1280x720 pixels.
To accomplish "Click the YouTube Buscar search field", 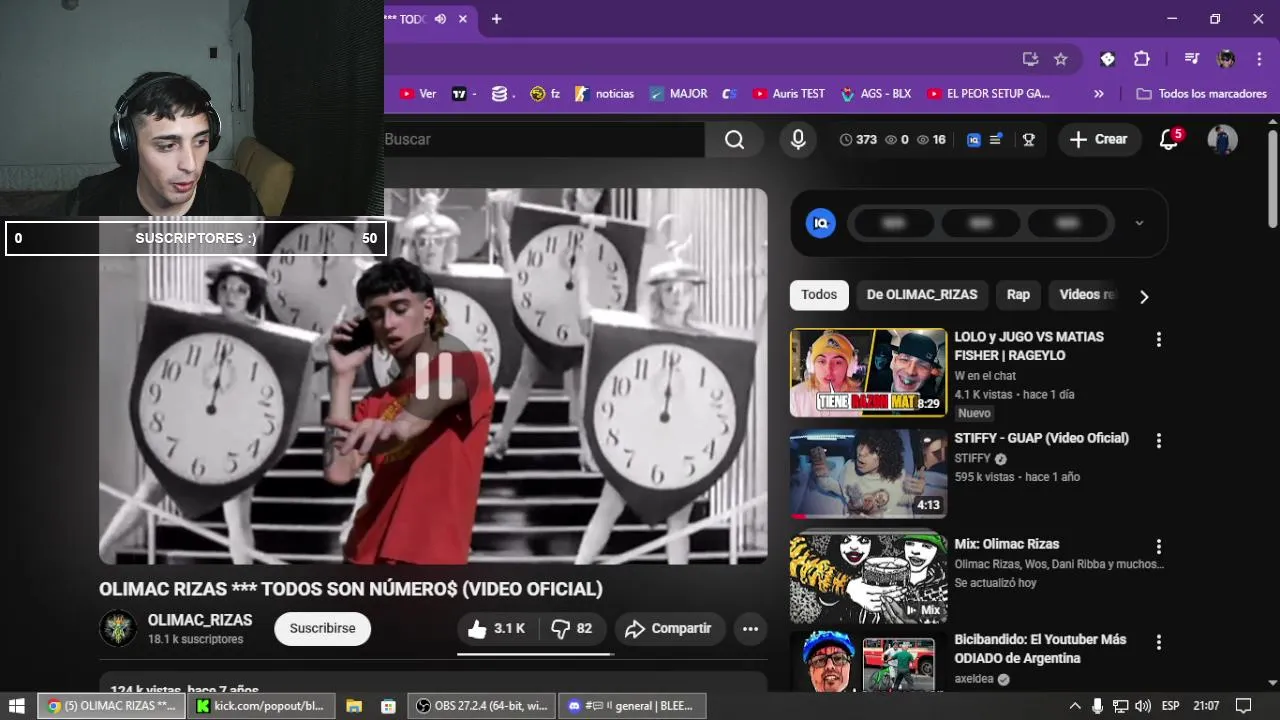I will pos(544,140).
